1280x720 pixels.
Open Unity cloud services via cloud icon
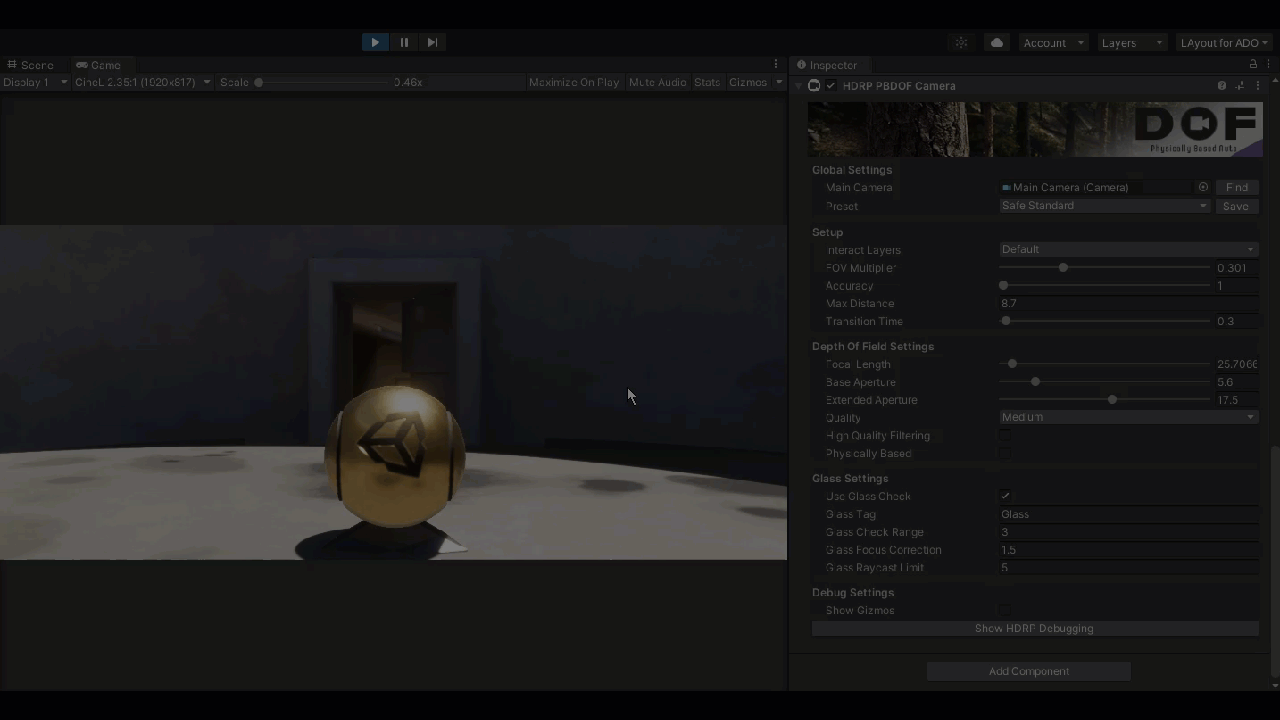click(x=997, y=43)
